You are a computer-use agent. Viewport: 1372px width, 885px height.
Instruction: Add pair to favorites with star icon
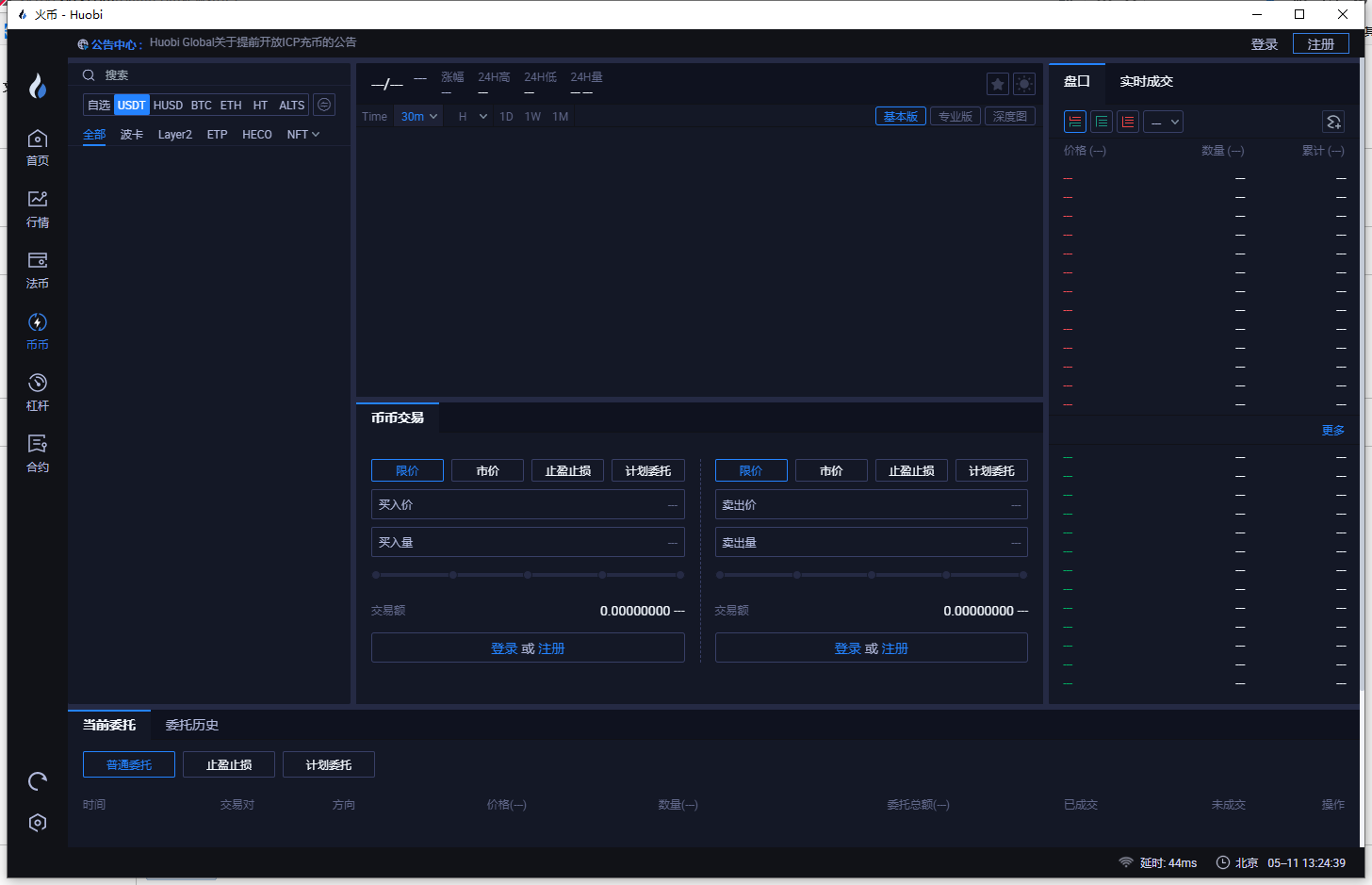pyautogui.click(x=998, y=84)
